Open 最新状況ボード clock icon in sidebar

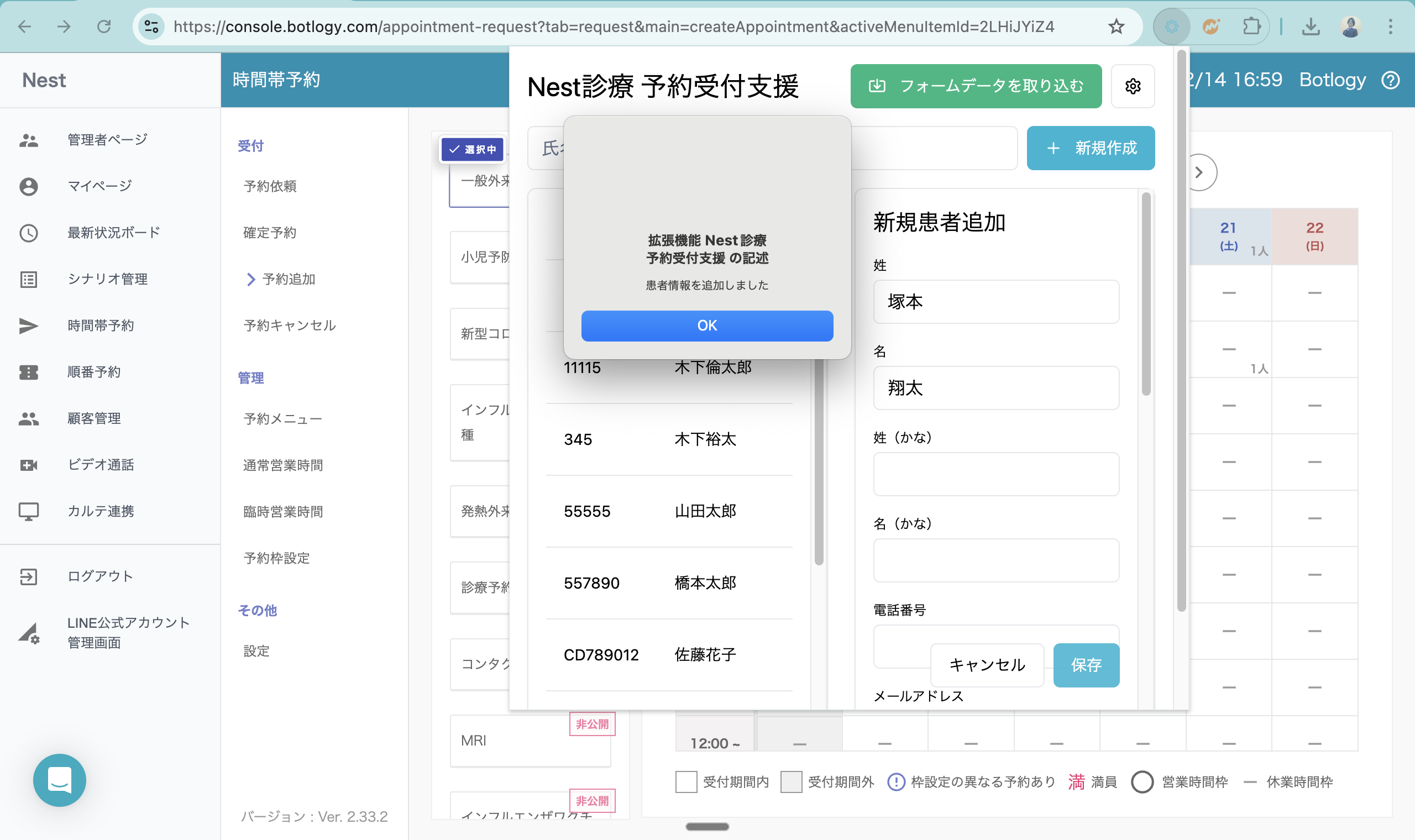click(x=28, y=233)
